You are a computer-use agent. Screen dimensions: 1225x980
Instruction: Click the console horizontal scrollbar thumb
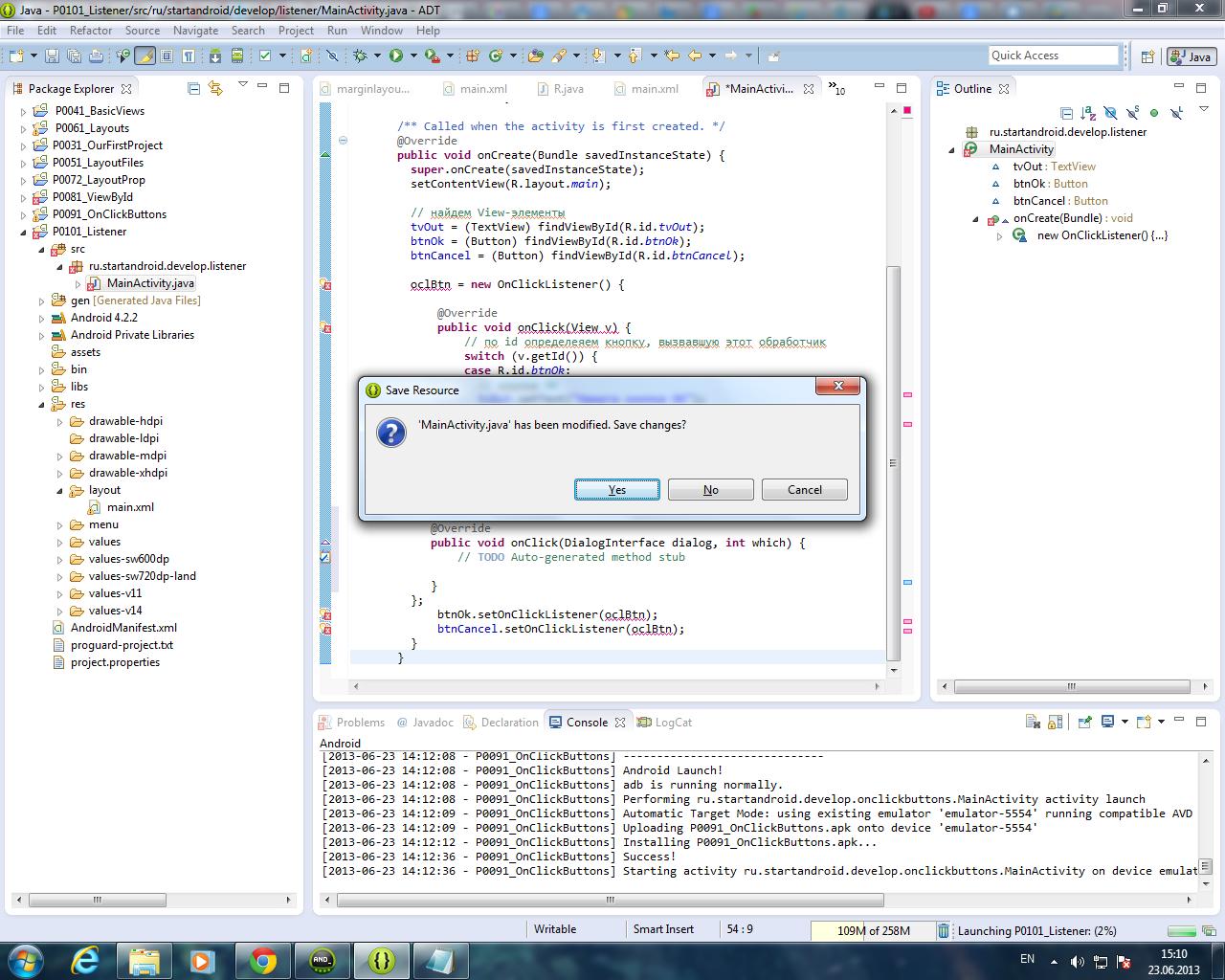[610, 900]
